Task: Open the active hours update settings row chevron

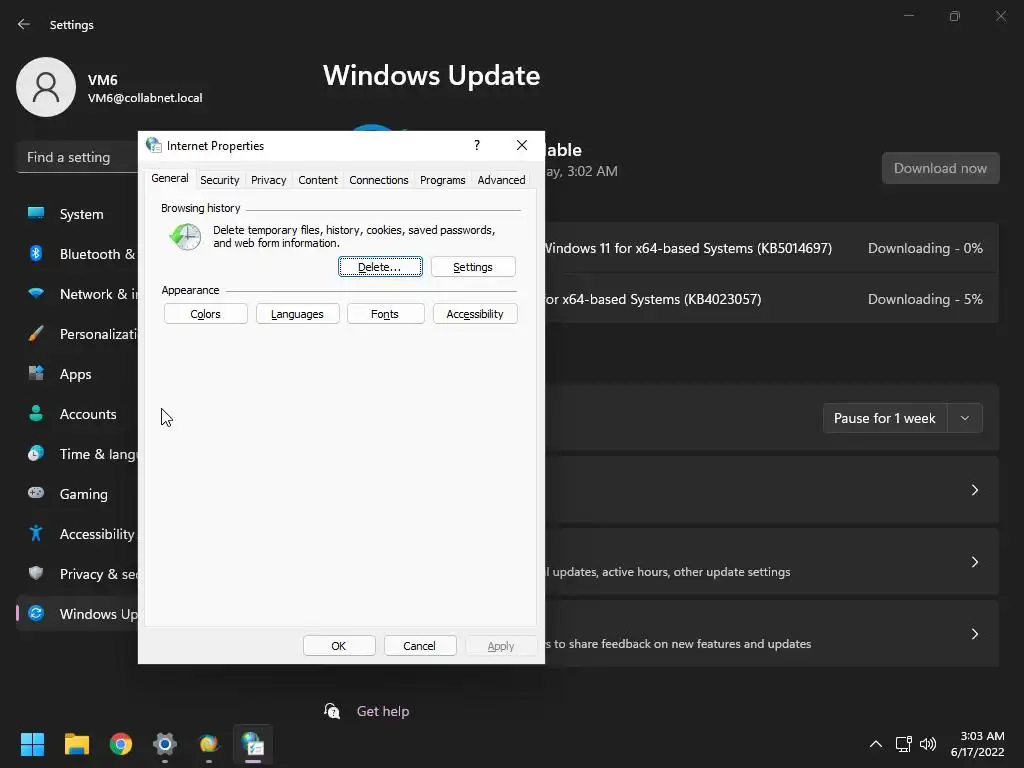Action: click(974, 562)
